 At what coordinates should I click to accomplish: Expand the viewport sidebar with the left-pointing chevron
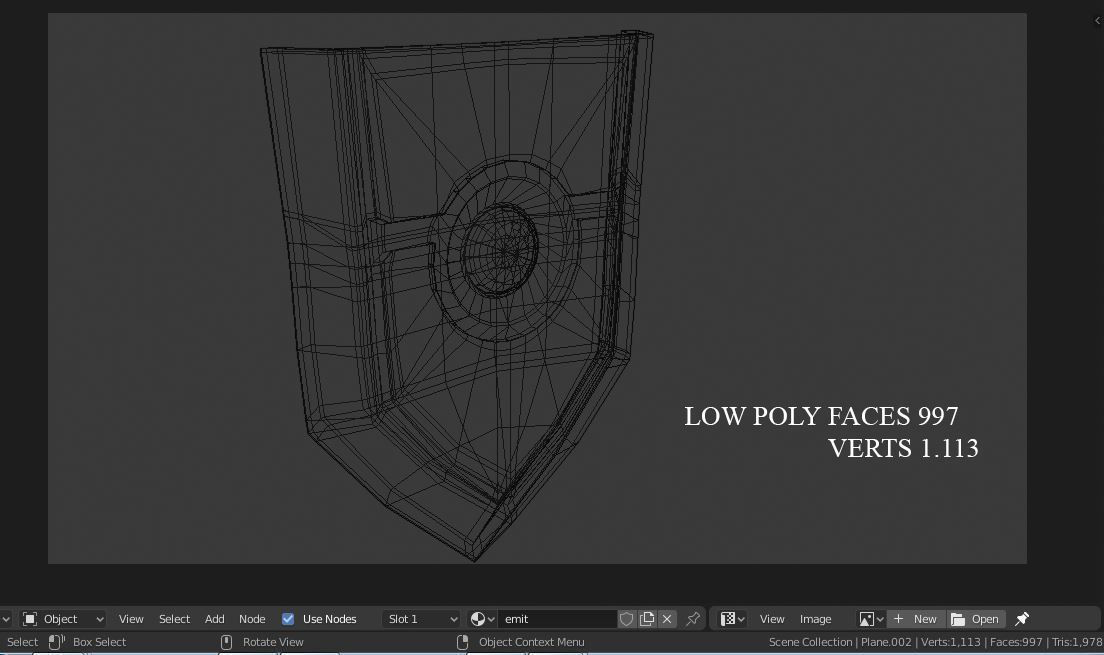pos(1096,20)
